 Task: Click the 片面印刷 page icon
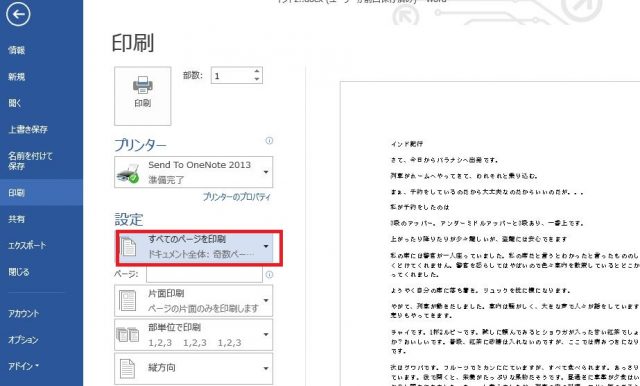127,301
